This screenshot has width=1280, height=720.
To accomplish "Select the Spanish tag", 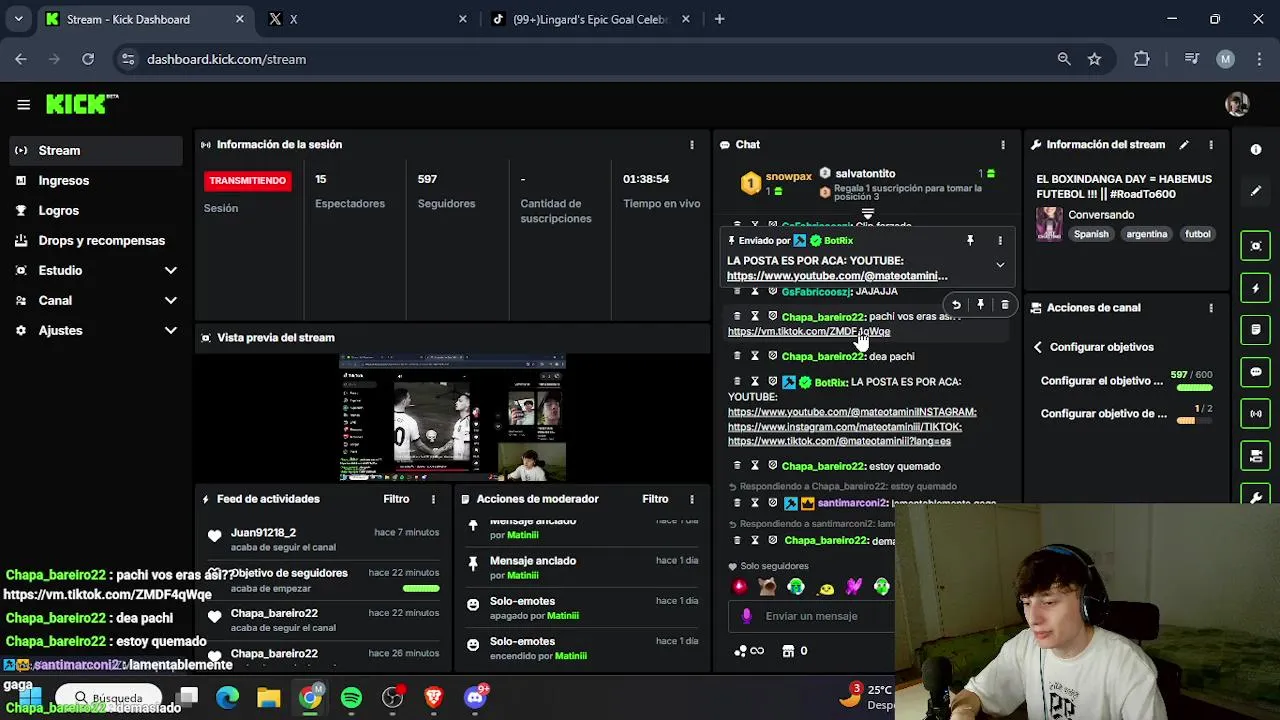I will (x=1091, y=234).
